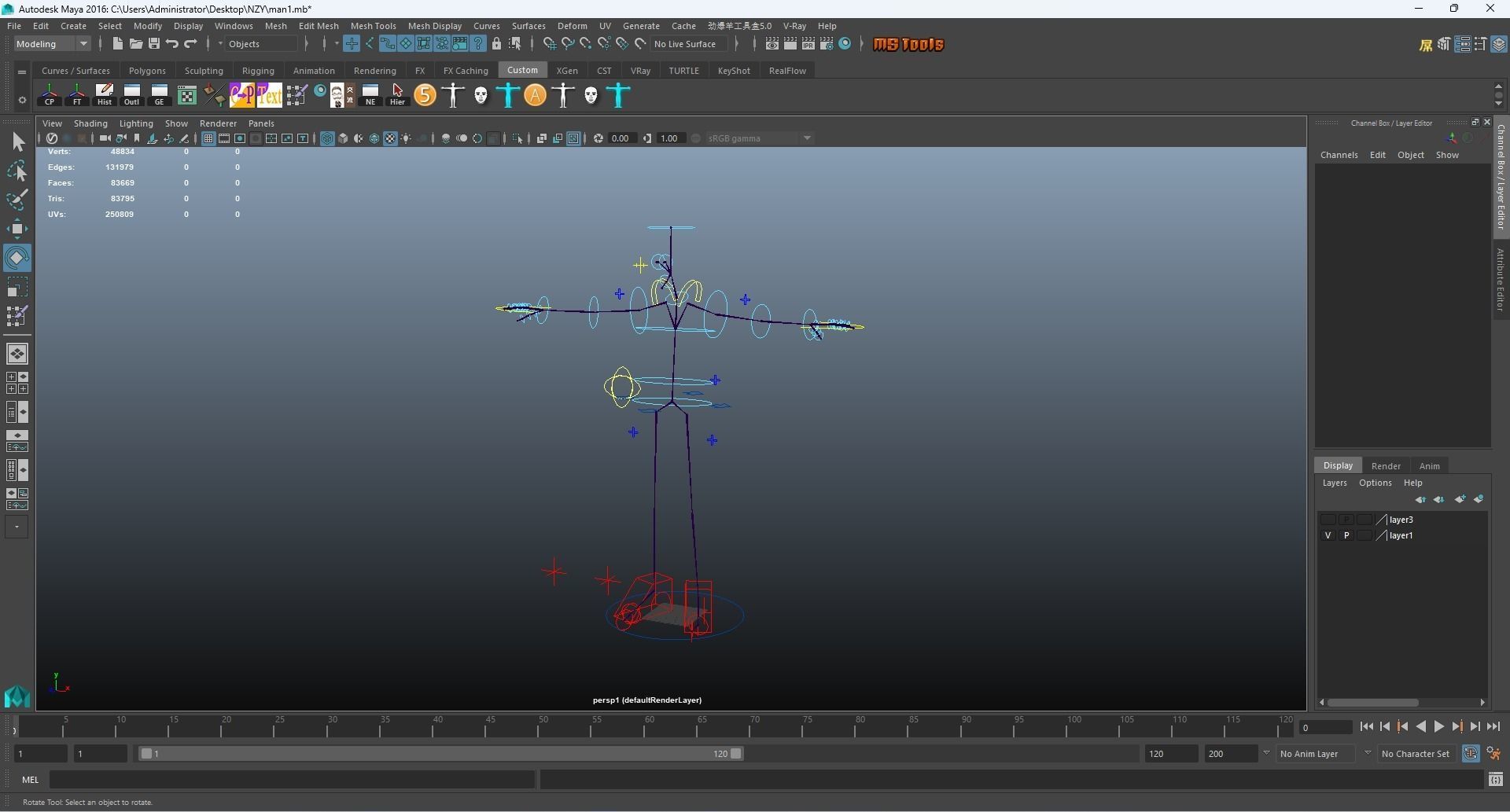1510x812 pixels.
Task: Click the Open scene folder icon
Action: pyautogui.click(x=136, y=44)
